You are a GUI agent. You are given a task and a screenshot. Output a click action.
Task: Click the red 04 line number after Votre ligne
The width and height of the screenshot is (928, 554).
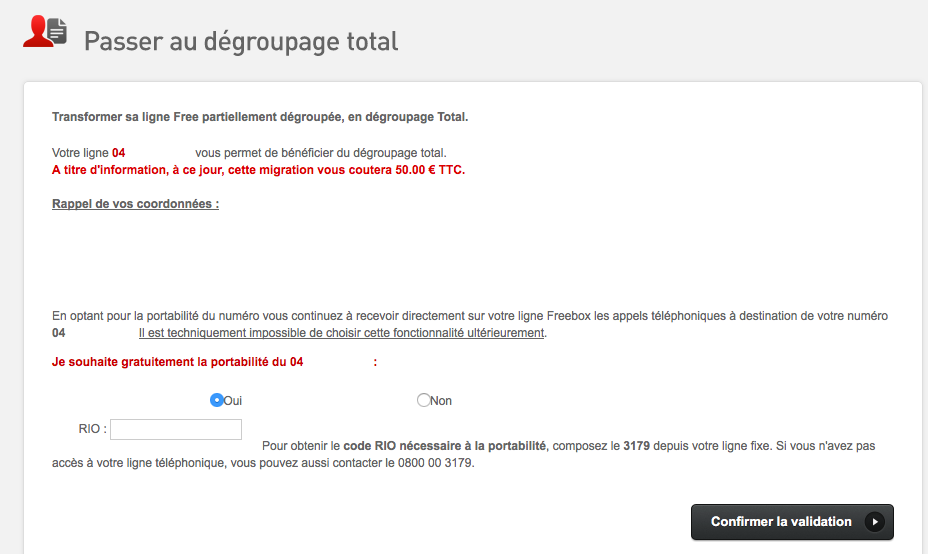tap(118, 153)
